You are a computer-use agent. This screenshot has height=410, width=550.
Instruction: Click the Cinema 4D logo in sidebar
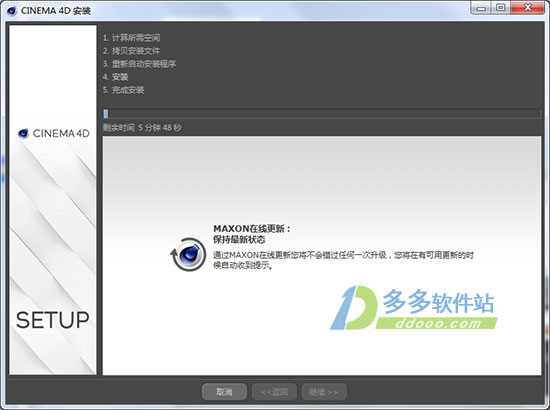54,133
